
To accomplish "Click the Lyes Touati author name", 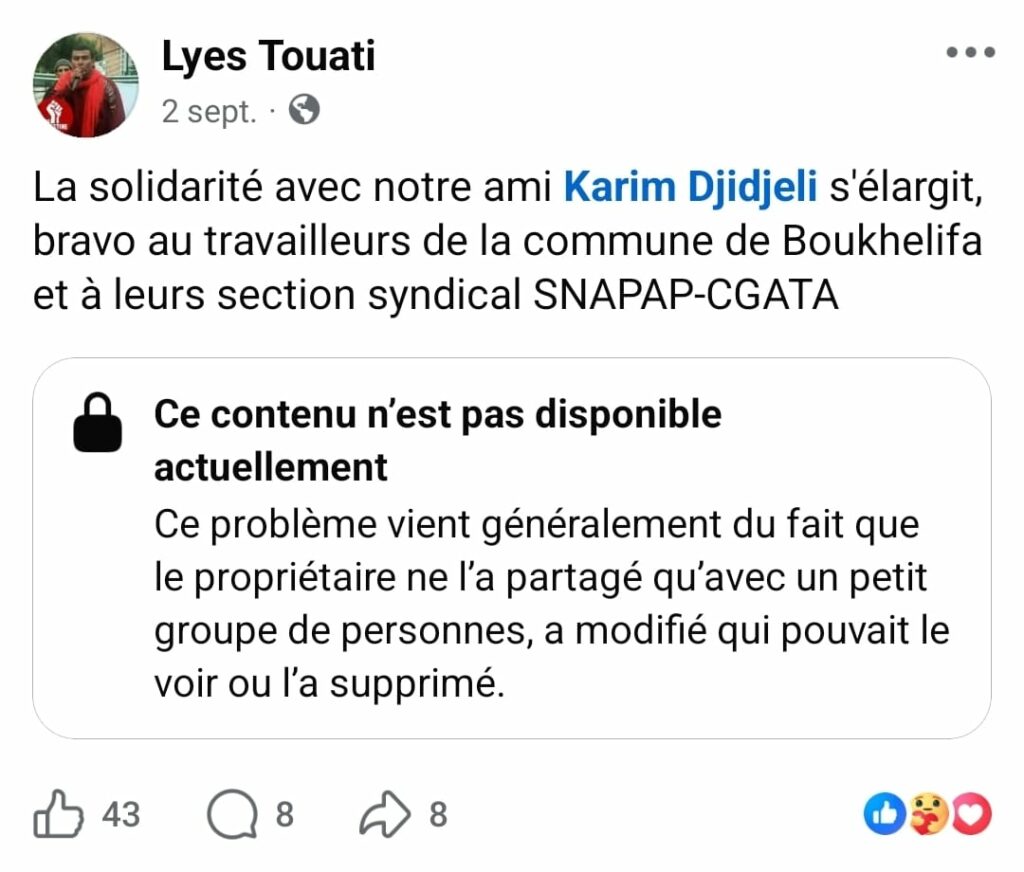I will pyautogui.click(x=268, y=56).
